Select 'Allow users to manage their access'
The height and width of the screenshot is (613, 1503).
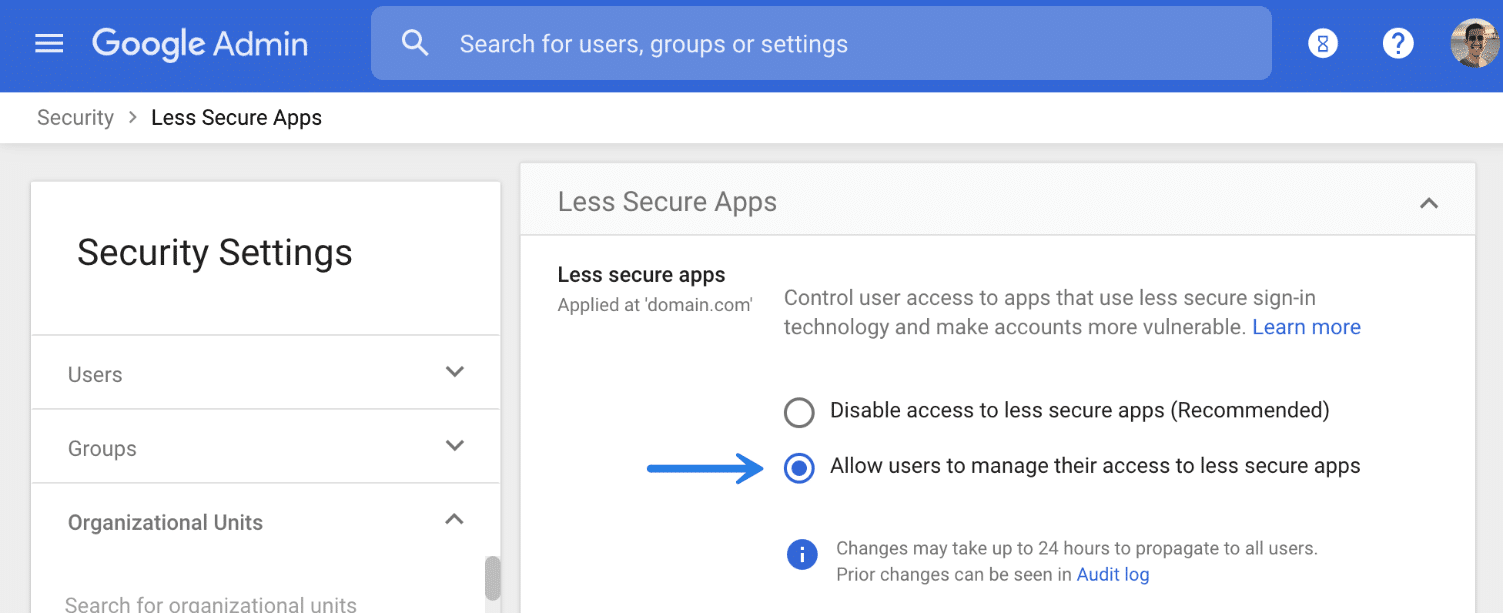[x=799, y=467]
